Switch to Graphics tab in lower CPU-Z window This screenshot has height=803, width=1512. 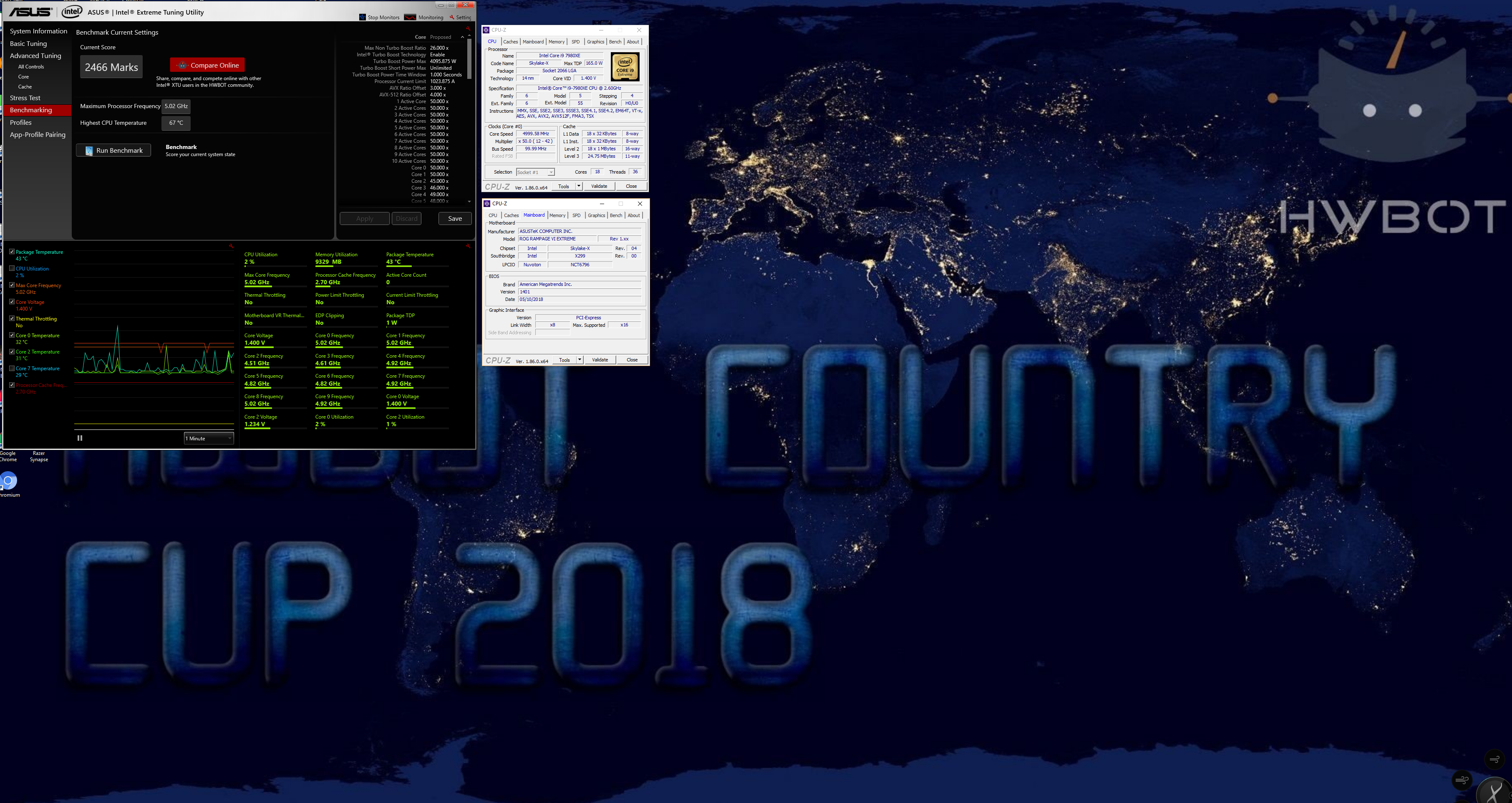pyautogui.click(x=596, y=215)
